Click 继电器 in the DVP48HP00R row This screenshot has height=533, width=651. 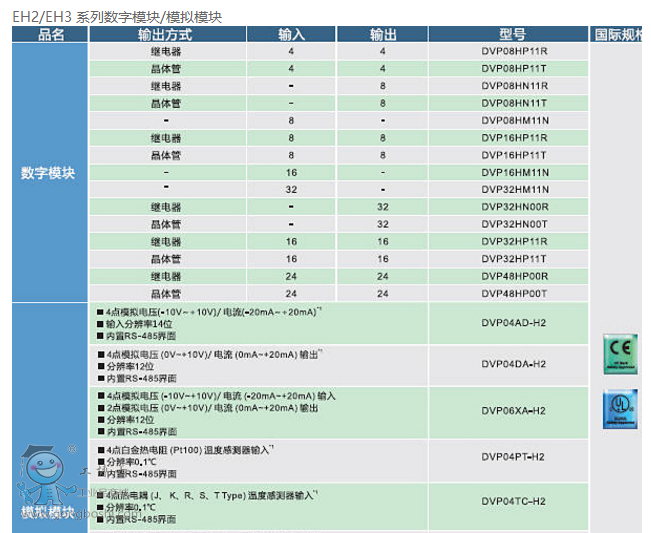166,276
